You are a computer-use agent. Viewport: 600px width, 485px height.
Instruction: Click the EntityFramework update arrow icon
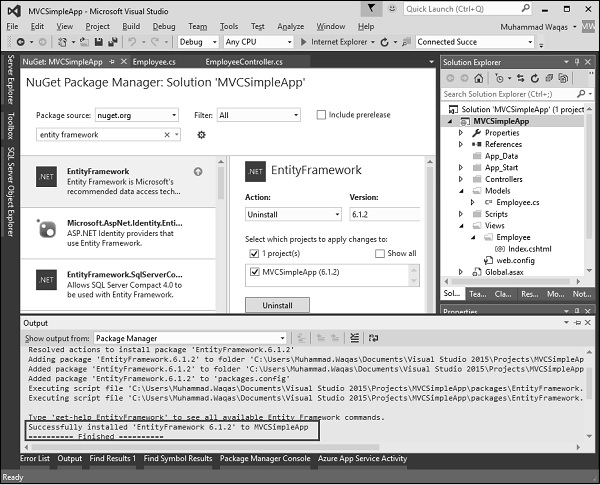click(x=198, y=171)
